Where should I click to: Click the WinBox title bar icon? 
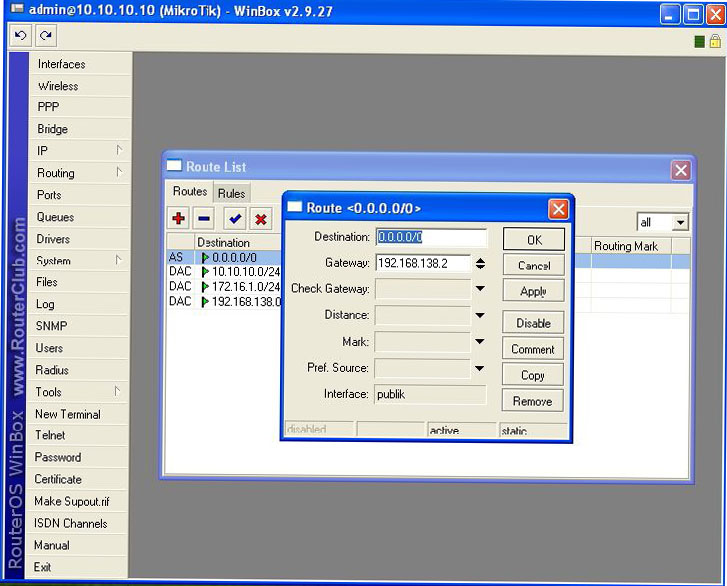pyautogui.click(x=17, y=9)
